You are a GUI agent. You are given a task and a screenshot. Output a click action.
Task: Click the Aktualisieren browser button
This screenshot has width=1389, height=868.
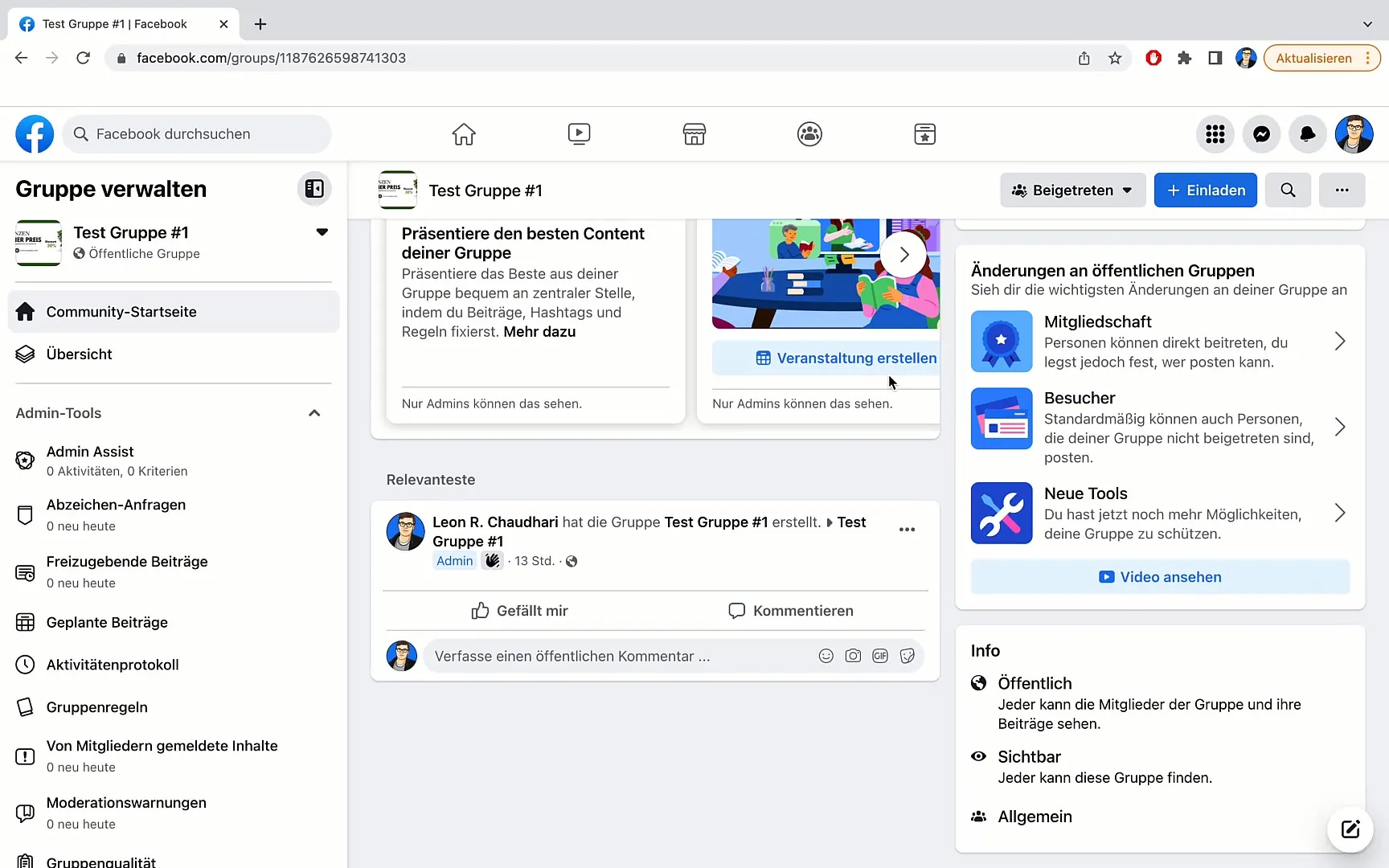(x=1321, y=58)
